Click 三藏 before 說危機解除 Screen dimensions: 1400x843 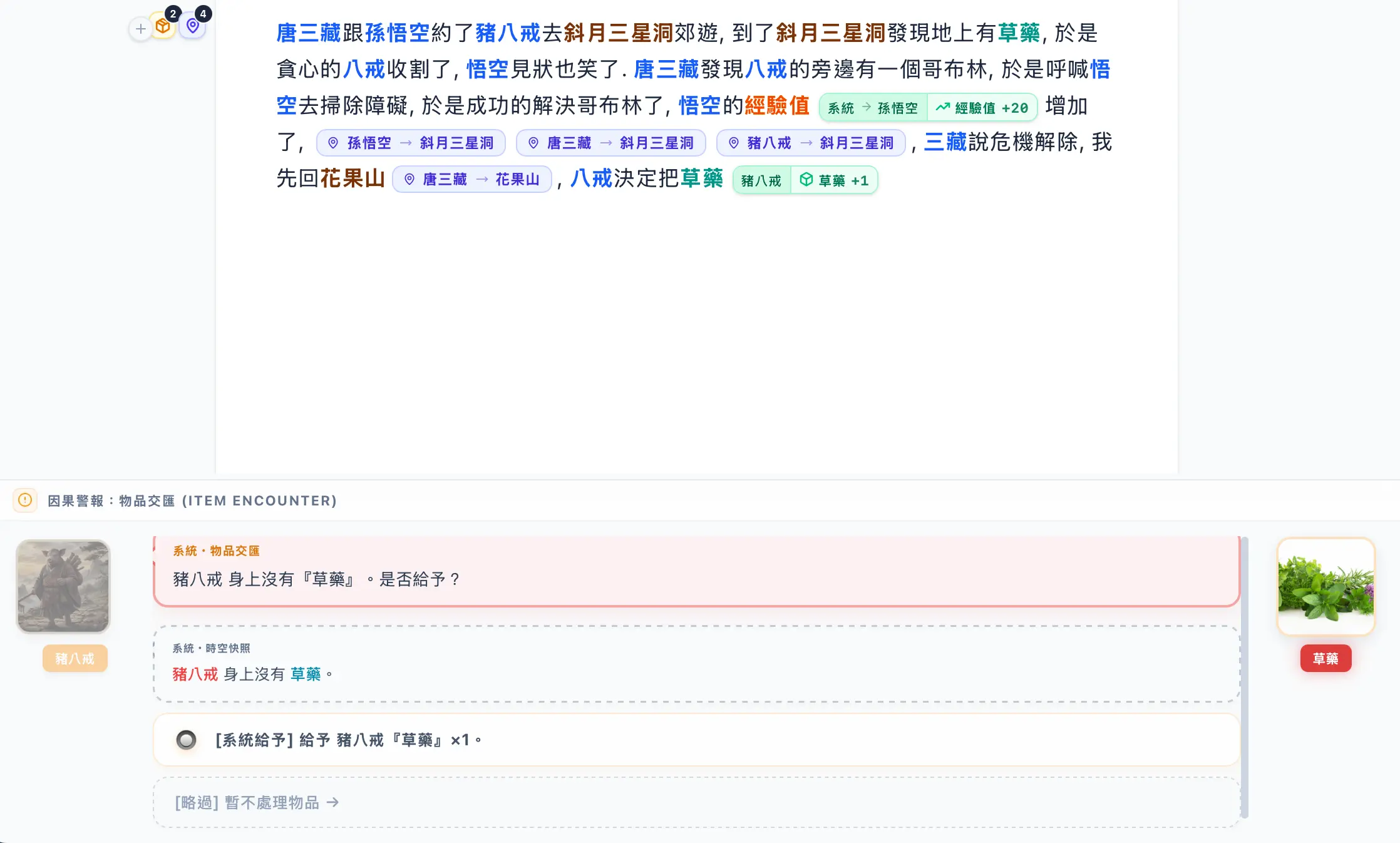[945, 142]
